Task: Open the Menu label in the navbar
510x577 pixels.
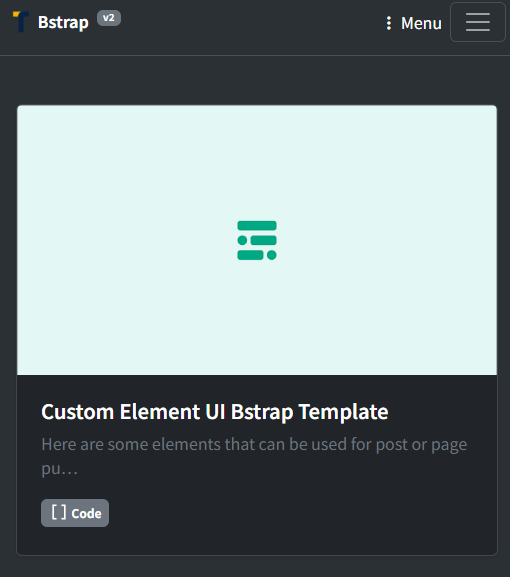Action: click(421, 23)
